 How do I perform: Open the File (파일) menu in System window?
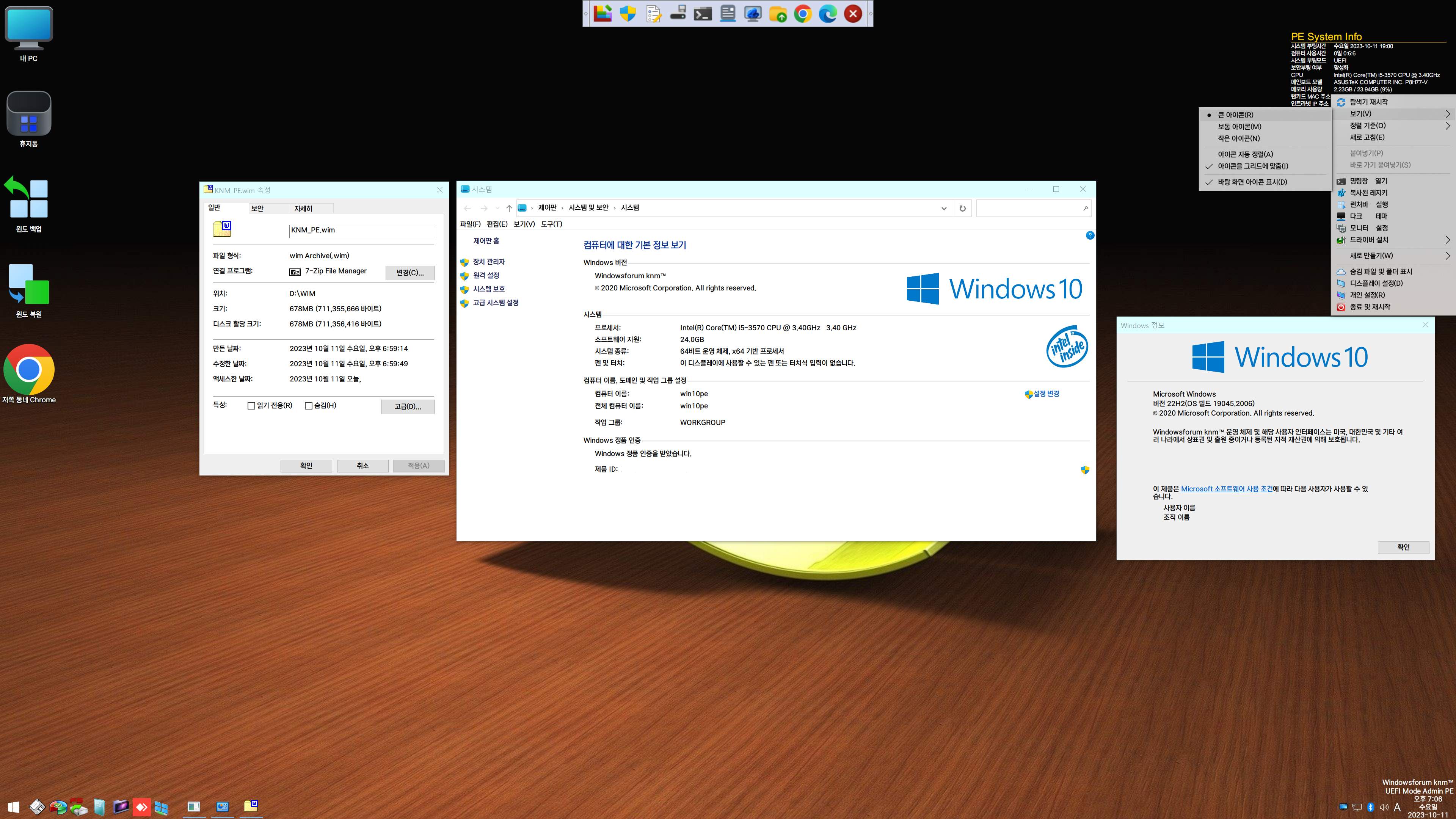coord(470,224)
